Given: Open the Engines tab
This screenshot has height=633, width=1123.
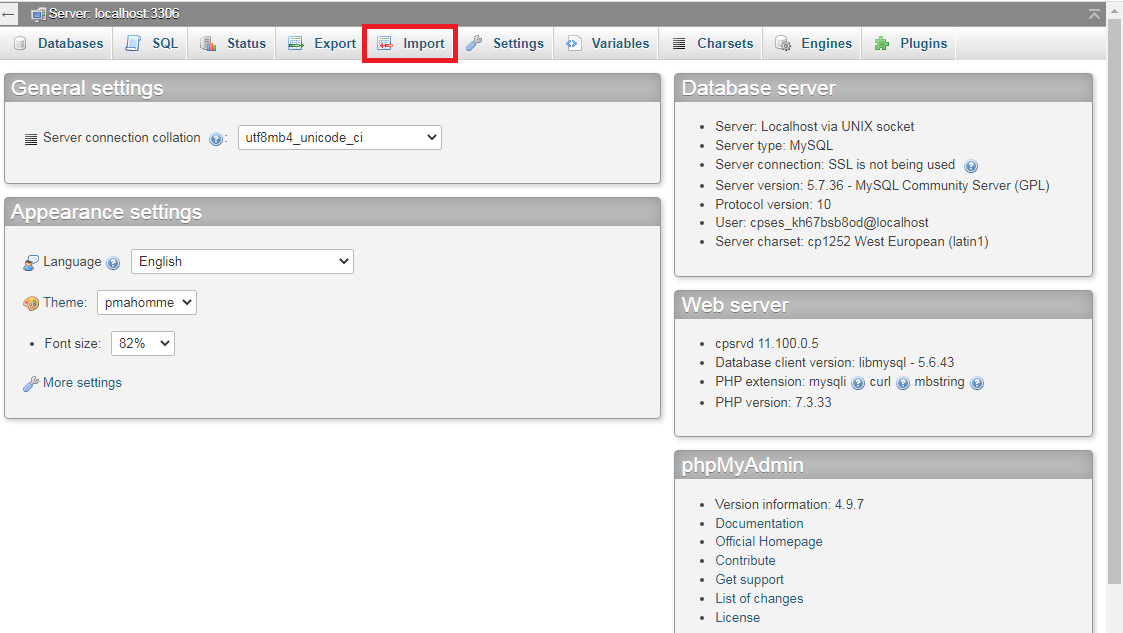Looking at the screenshot, I should point(814,44).
